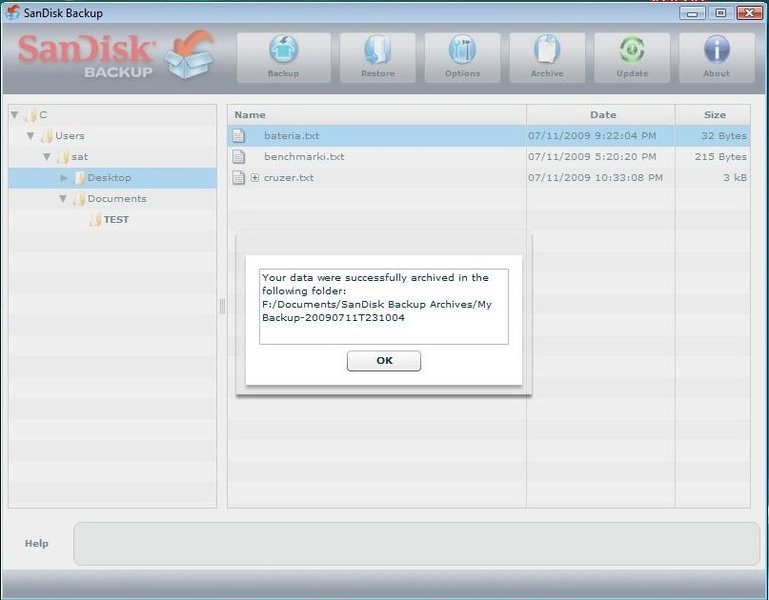Minimize the SanDisk Backup window
Viewport: 769px width, 600px height.
[x=692, y=13]
